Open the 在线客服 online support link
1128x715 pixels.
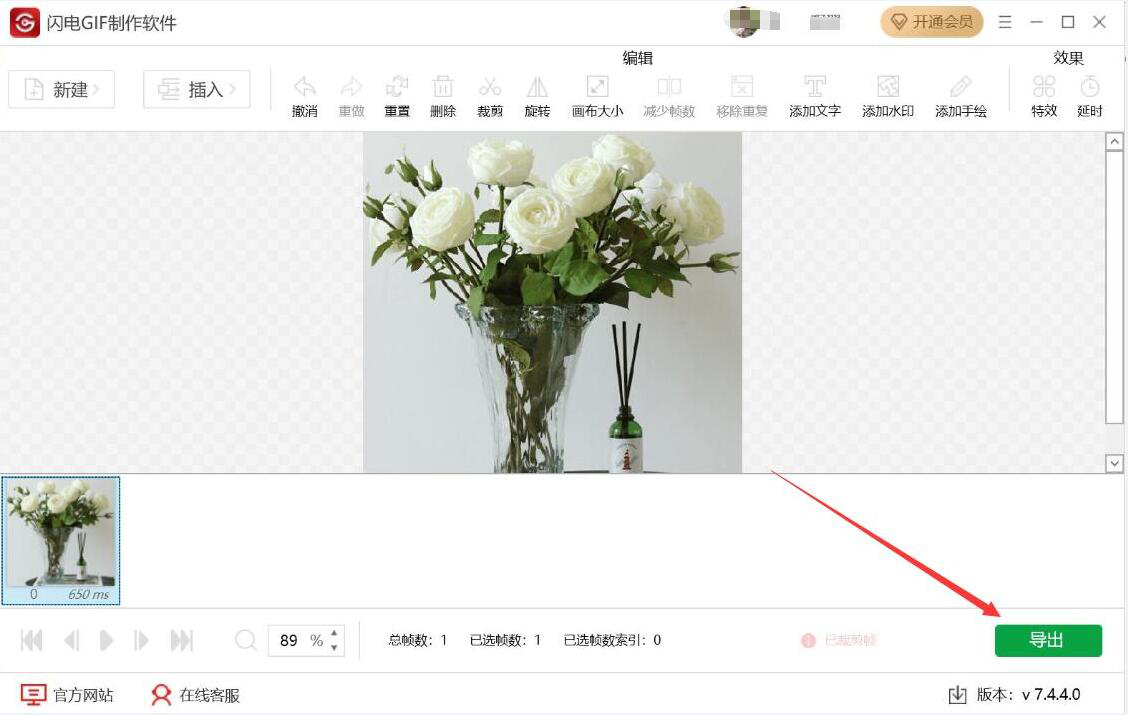(195, 695)
